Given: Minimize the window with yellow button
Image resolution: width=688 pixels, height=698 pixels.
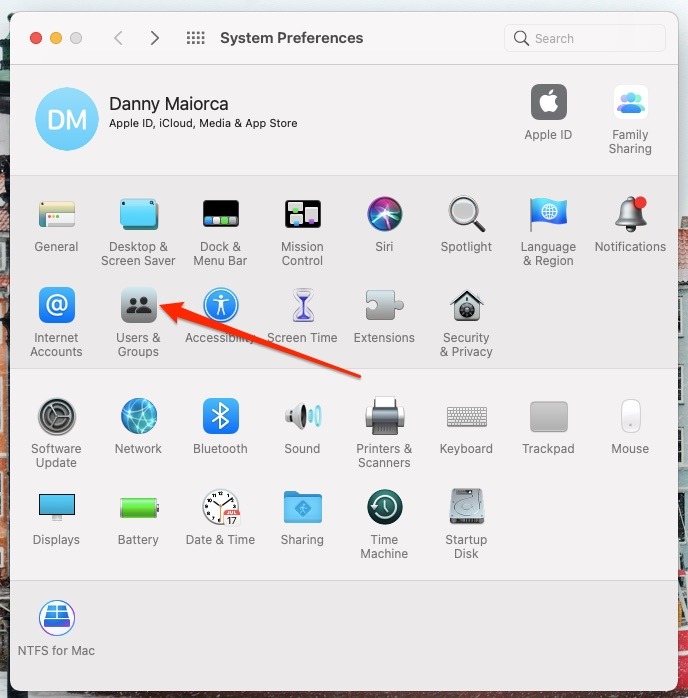Looking at the screenshot, I should [56, 38].
